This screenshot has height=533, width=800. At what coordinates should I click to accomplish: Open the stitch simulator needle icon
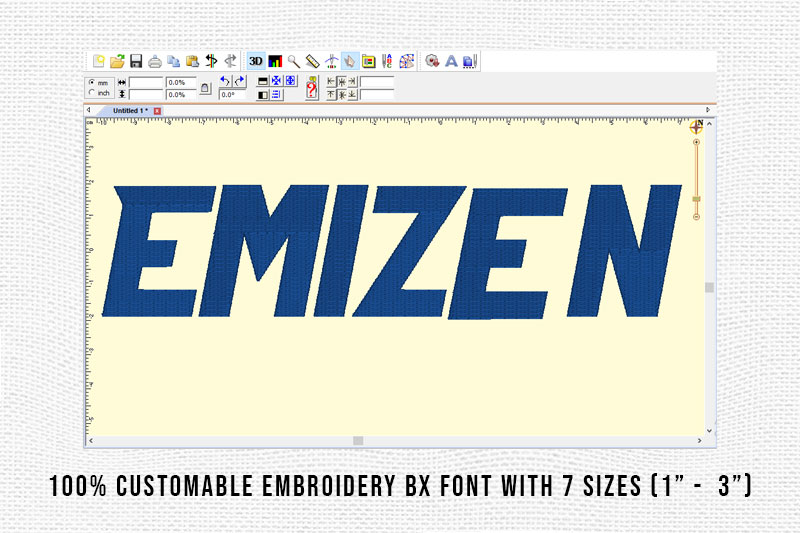pos(332,62)
